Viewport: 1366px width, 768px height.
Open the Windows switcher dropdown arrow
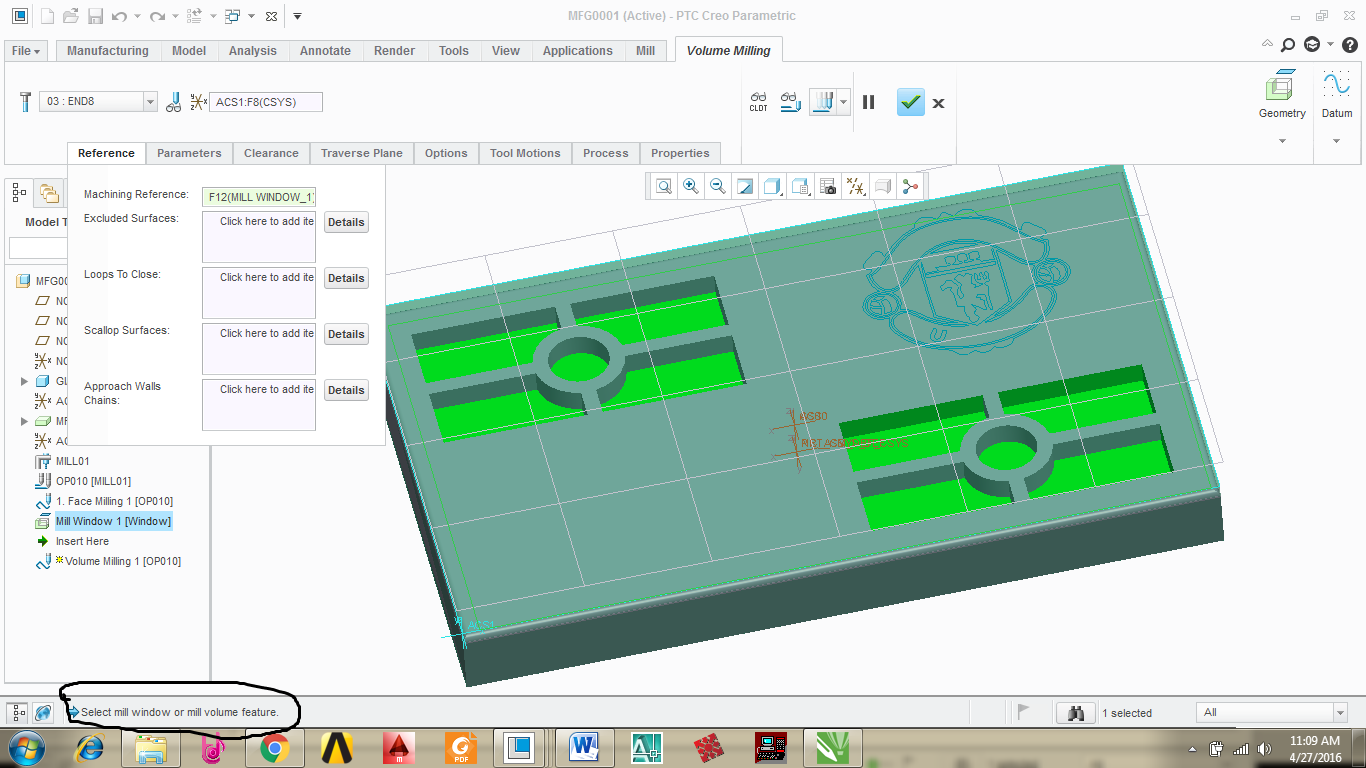(x=250, y=16)
